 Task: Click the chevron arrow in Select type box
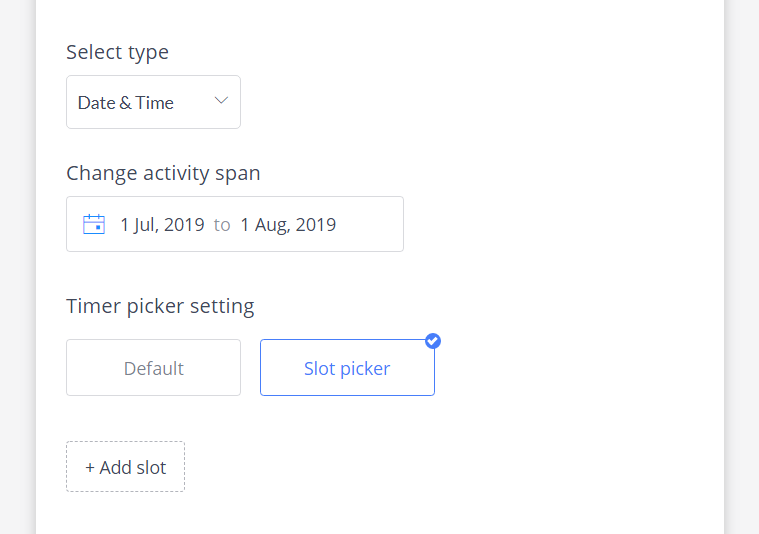click(221, 101)
